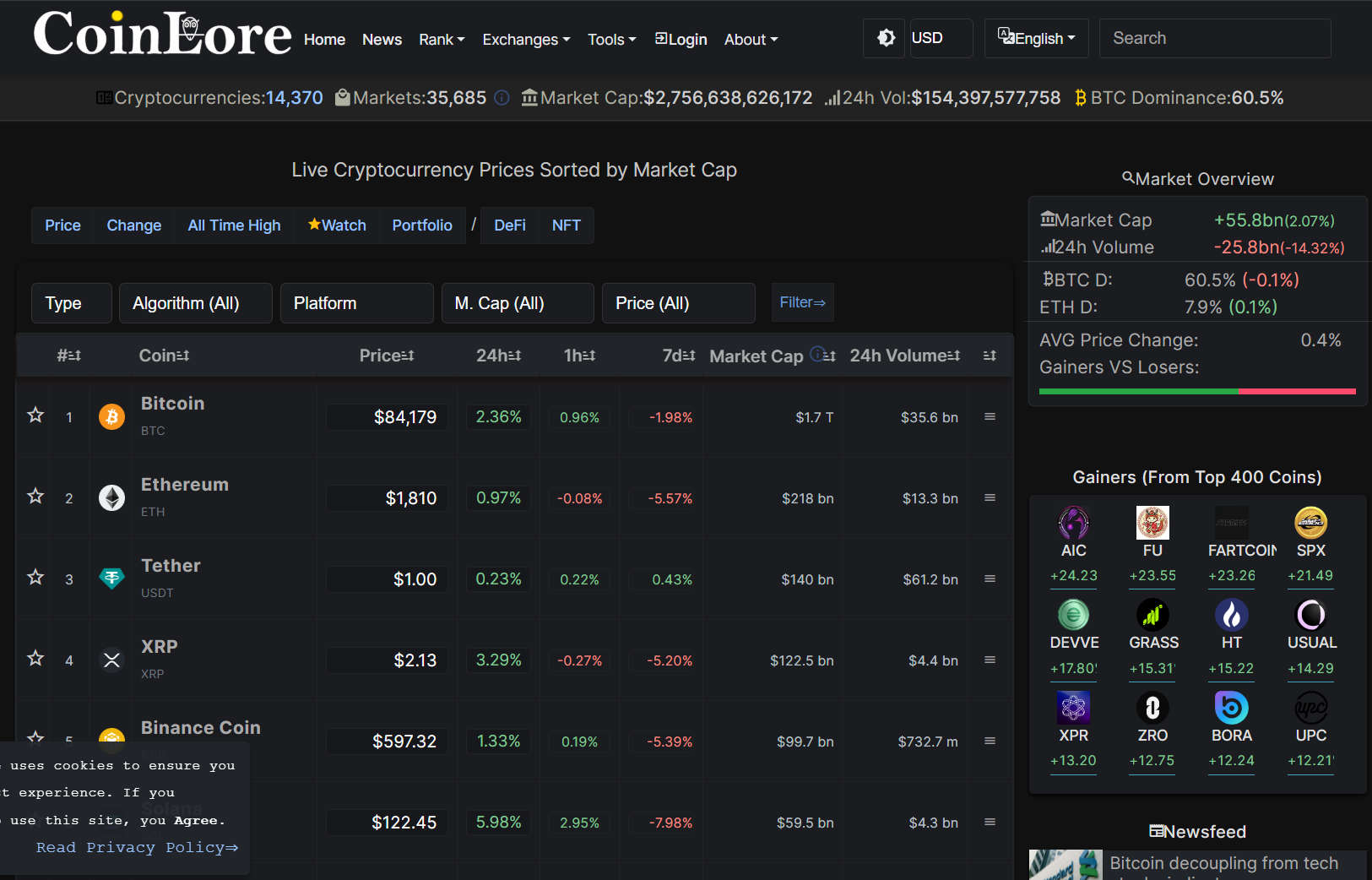Screen dimensions: 1372x880
Task: Sort the table by 24h change
Action: tap(498, 356)
